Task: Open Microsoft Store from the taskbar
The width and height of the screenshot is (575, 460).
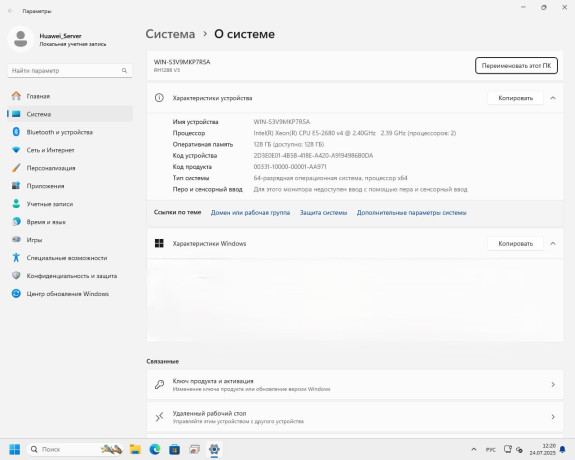Action: [175, 449]
